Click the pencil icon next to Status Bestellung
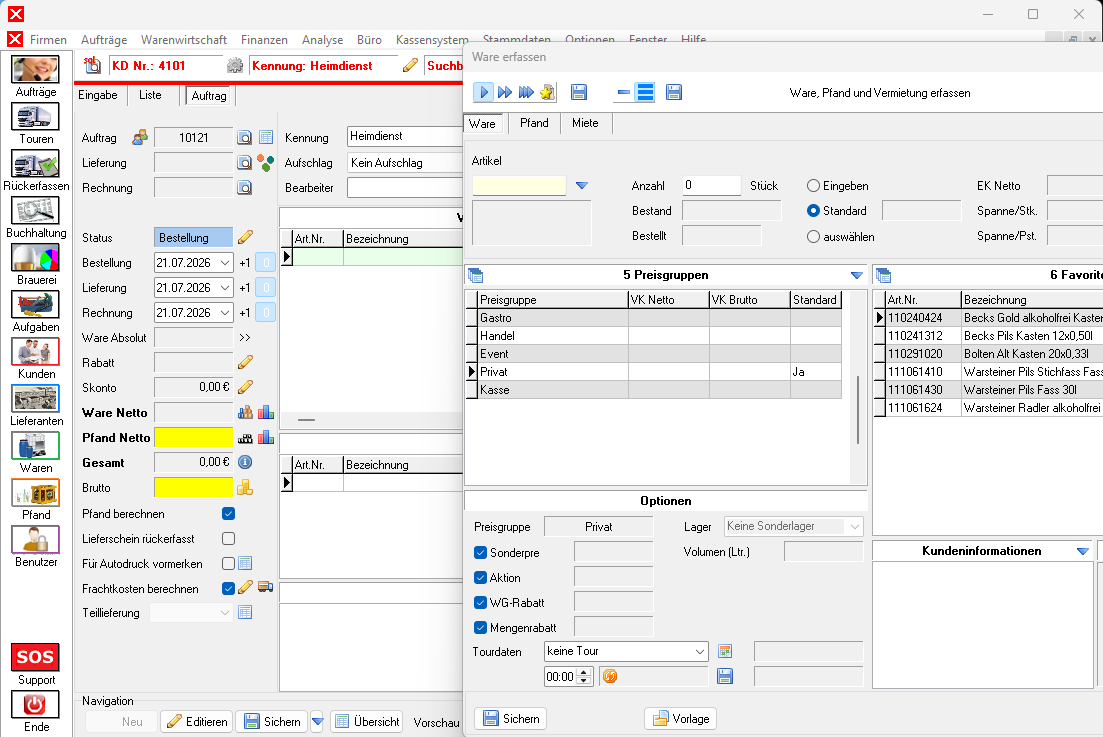The width and height of the screenshot is (1103, 737). coord(246,237)
